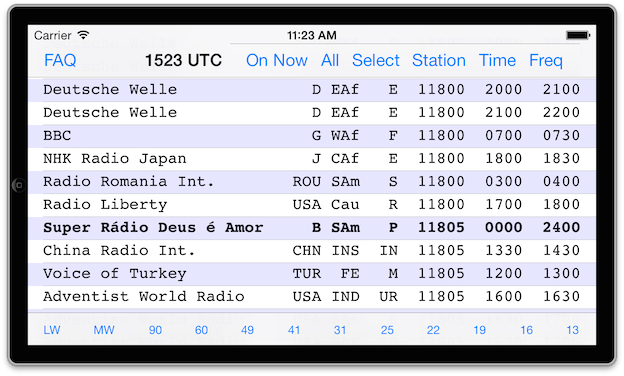Select the 90 meter band
Screen dimensions: 624x376
click(155, 330)
